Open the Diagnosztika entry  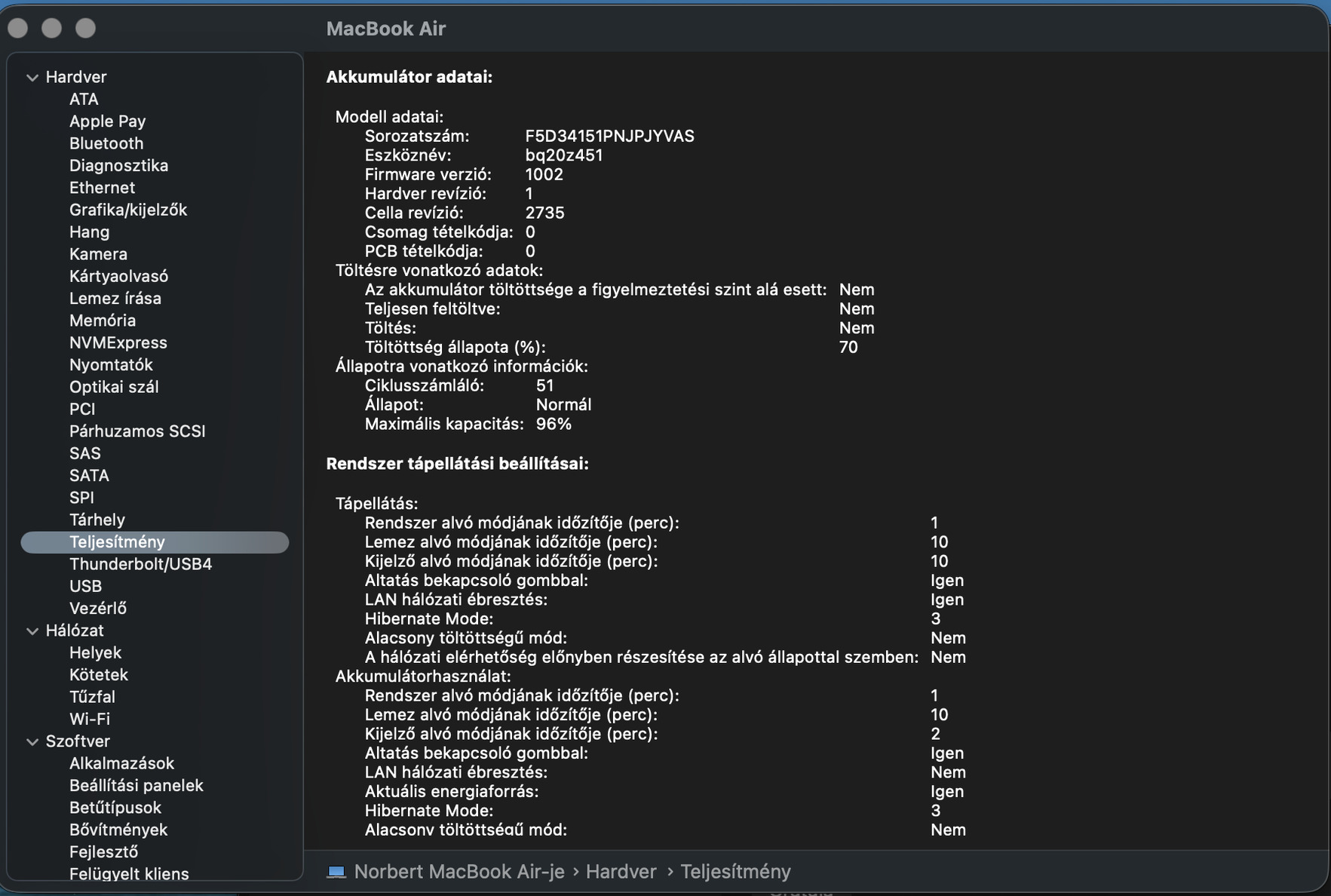click(118, 166)
